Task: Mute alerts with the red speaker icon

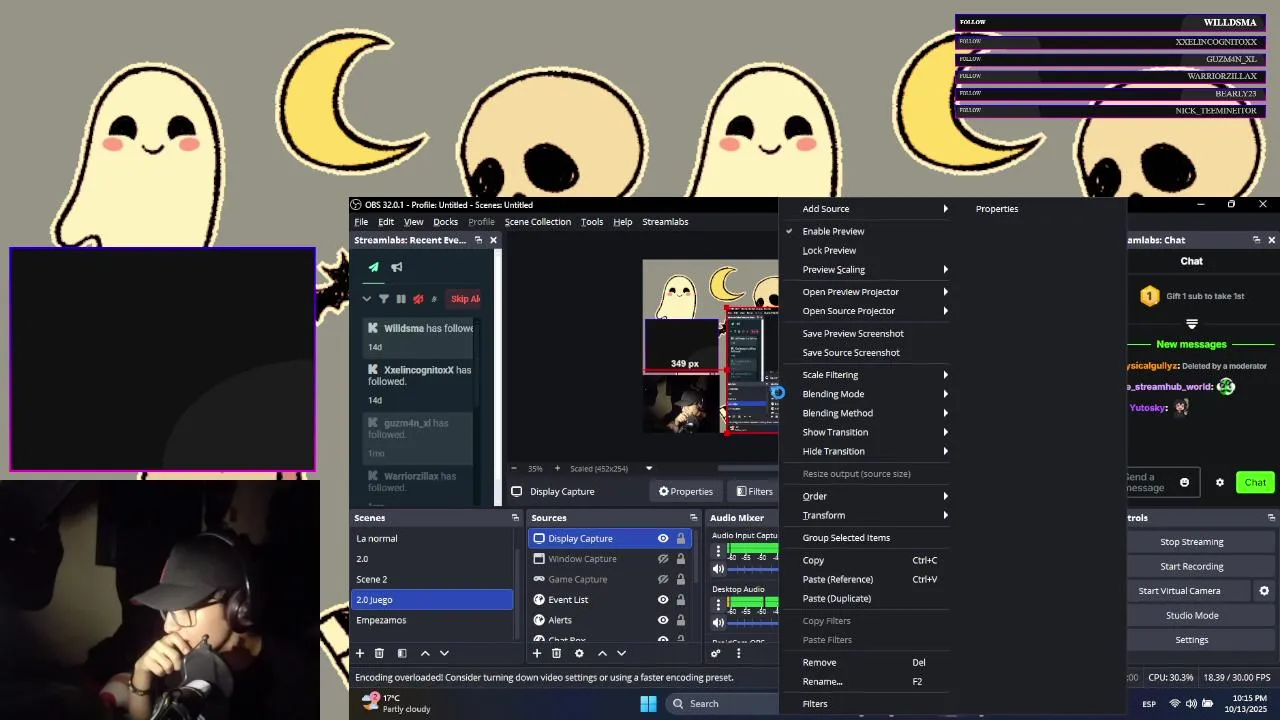Action: 418,299
